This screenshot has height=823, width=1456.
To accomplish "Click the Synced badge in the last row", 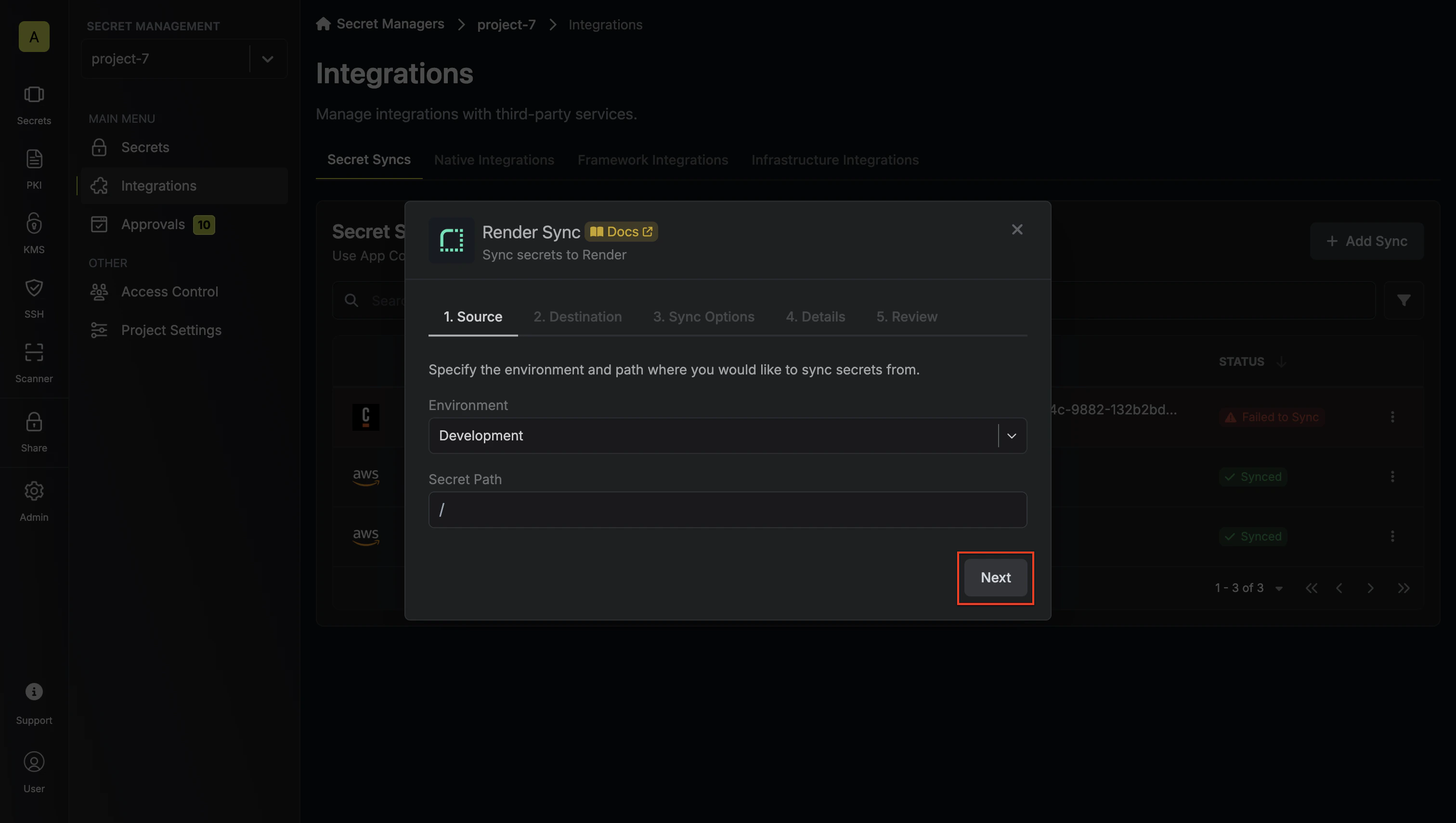I will 1253,537.
